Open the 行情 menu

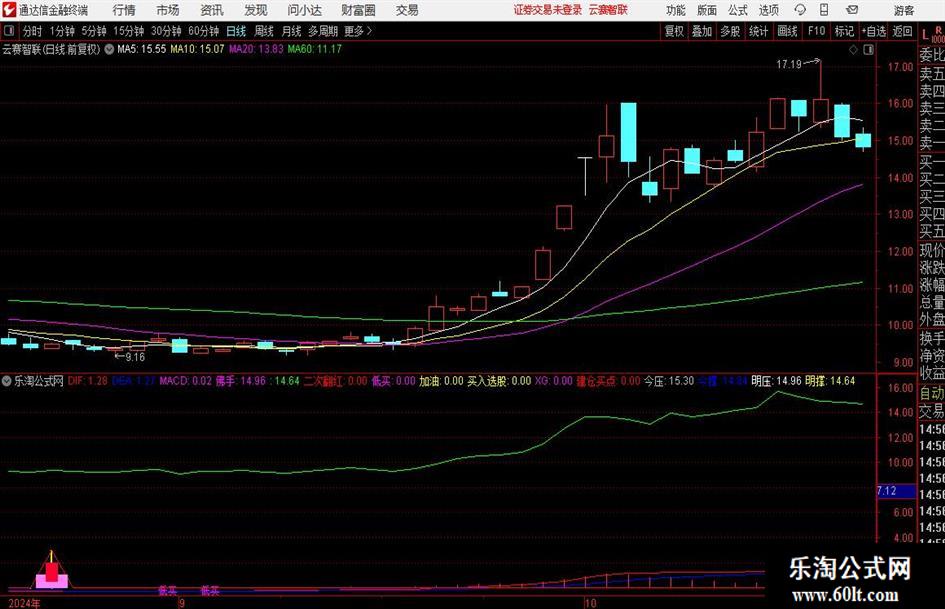pyautogui.click(x=124, y=10)
